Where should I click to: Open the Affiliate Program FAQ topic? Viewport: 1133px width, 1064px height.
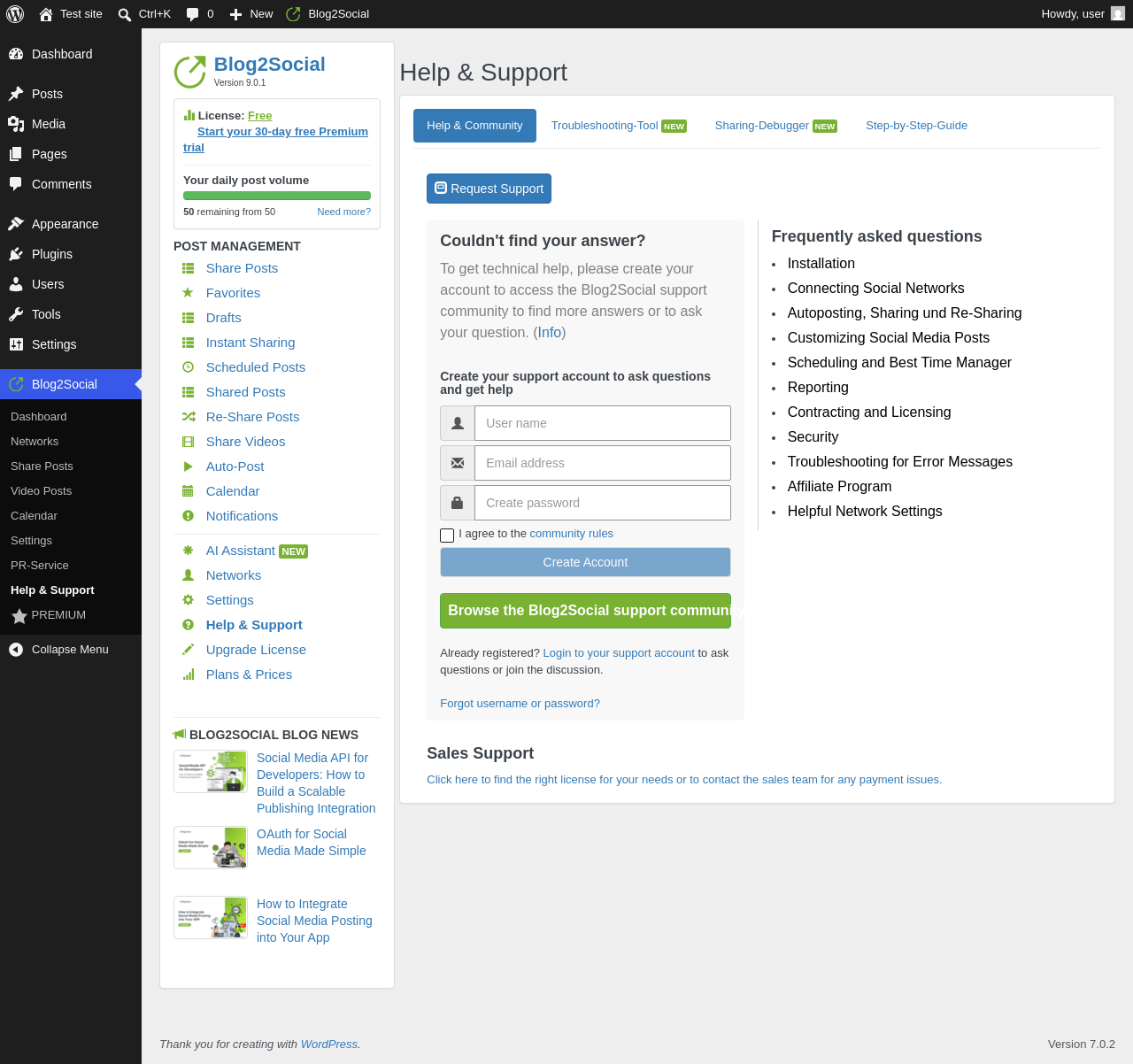839,487
